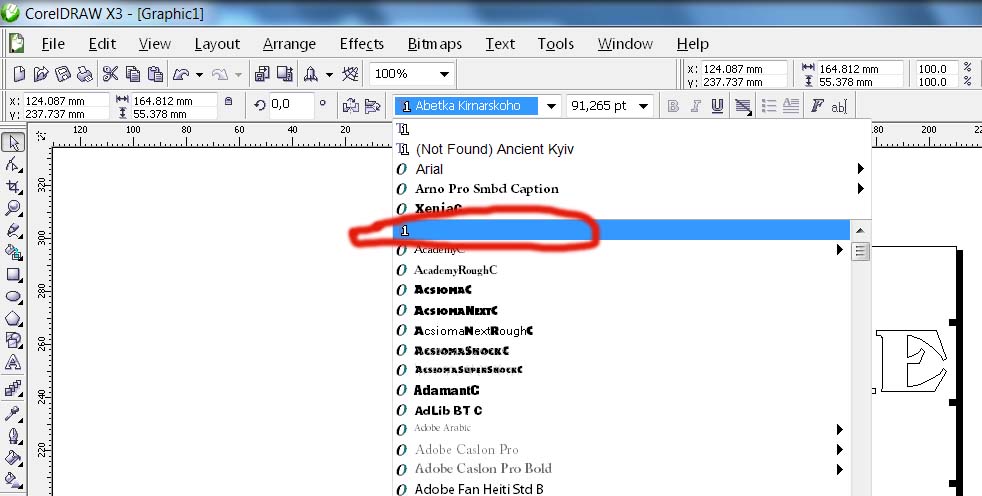The height and width of the screenshot is (496, 982).
Task: Toggle Italic formatting
Action: (695, 106)
